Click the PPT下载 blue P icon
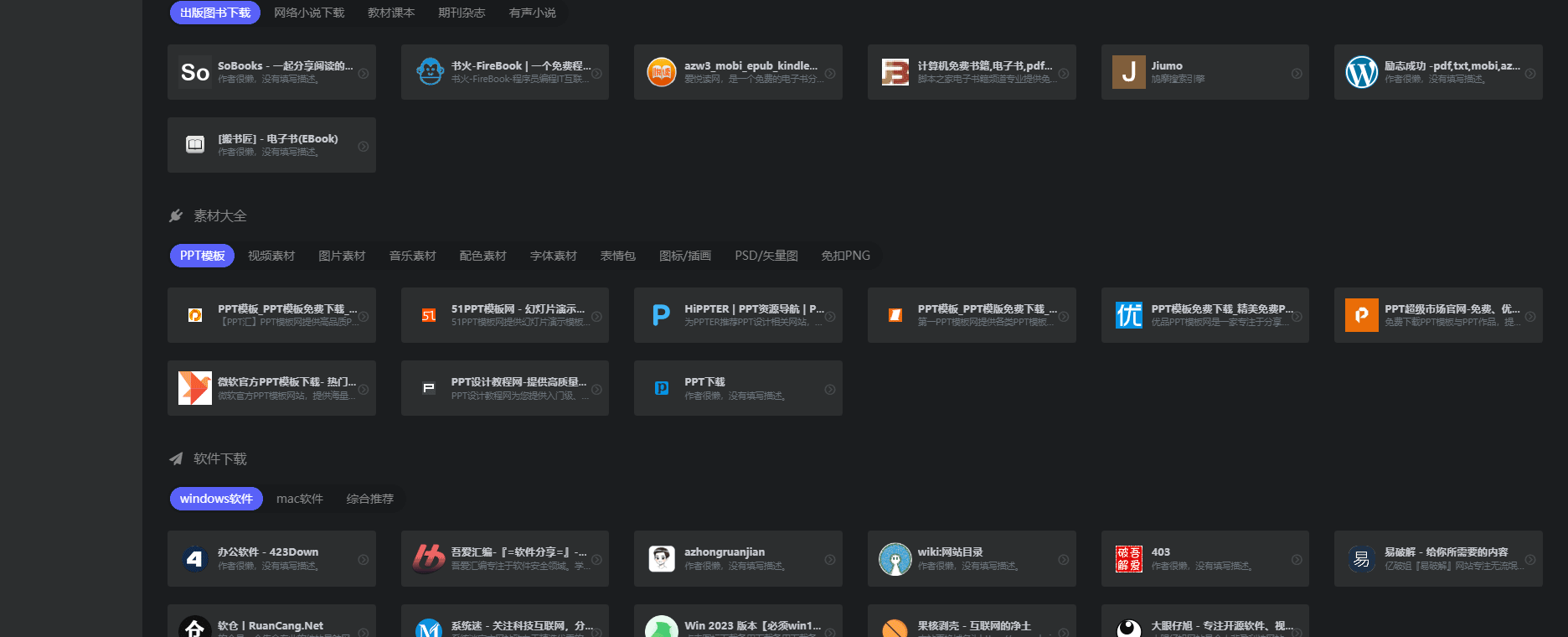Viewport: 1568px width, 637px height. pos(662,388)
